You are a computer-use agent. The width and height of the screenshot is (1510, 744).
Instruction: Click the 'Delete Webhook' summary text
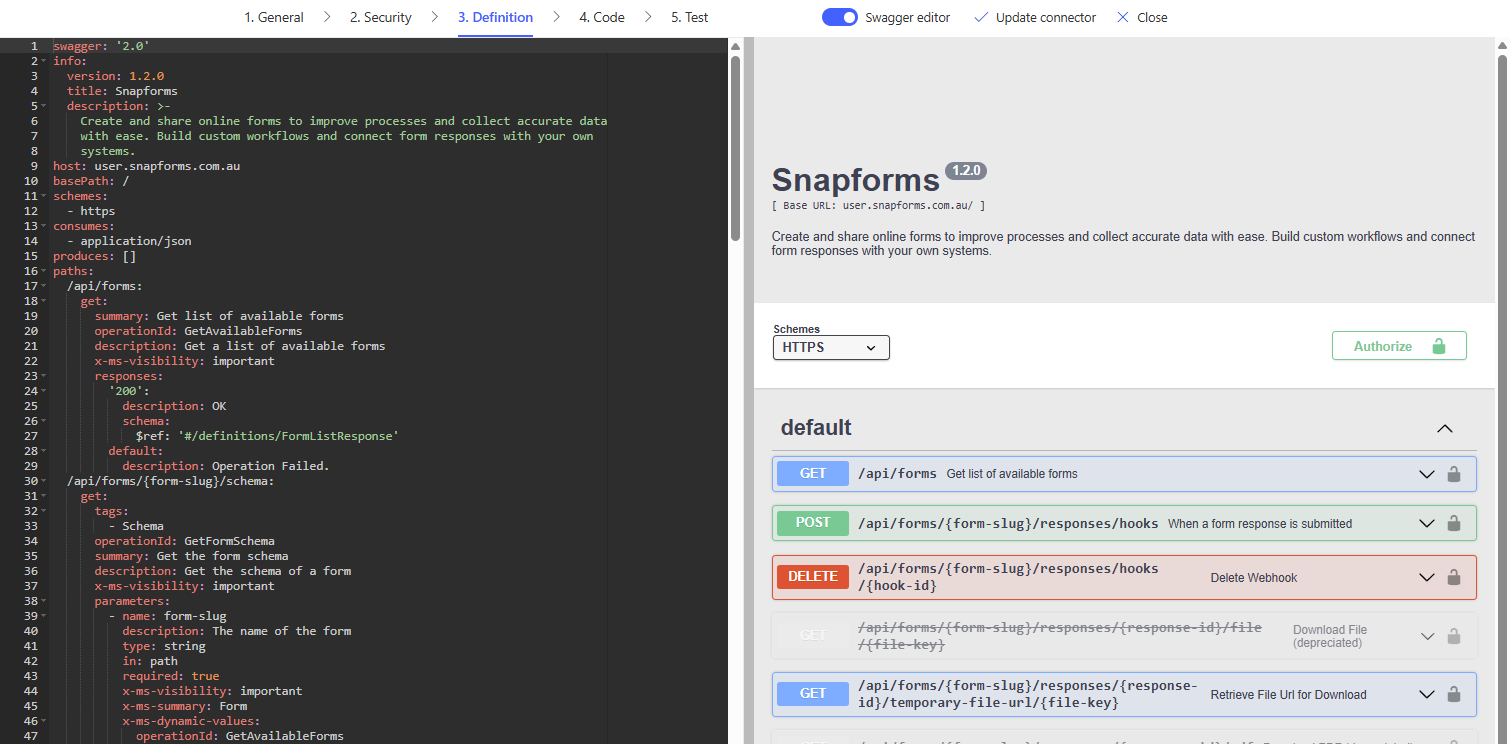(x=1254, y=578)
